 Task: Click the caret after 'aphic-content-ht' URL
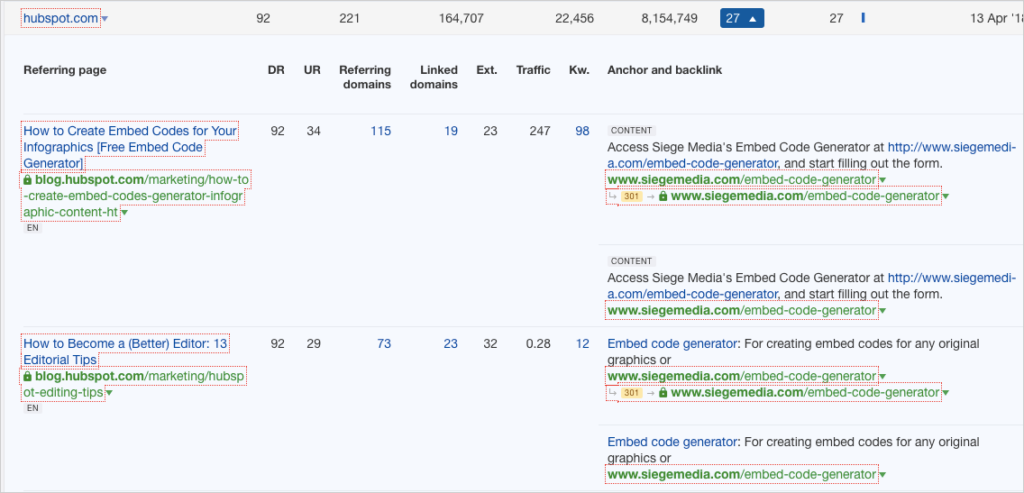(125, 213)
